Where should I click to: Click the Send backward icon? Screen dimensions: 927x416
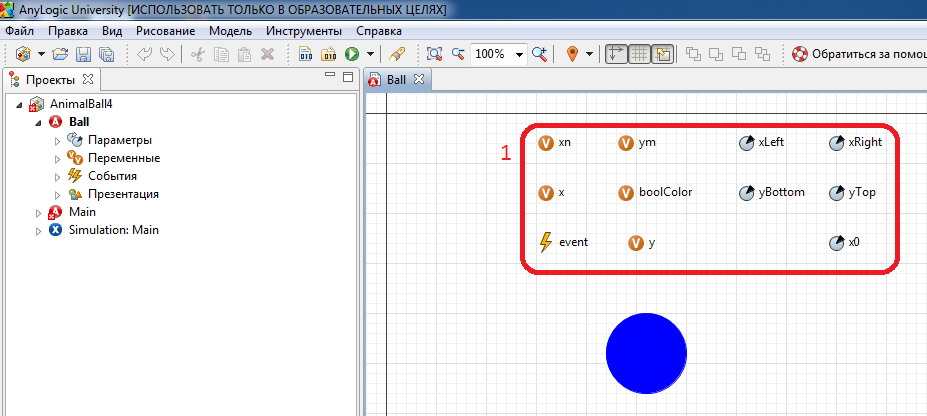739,54
